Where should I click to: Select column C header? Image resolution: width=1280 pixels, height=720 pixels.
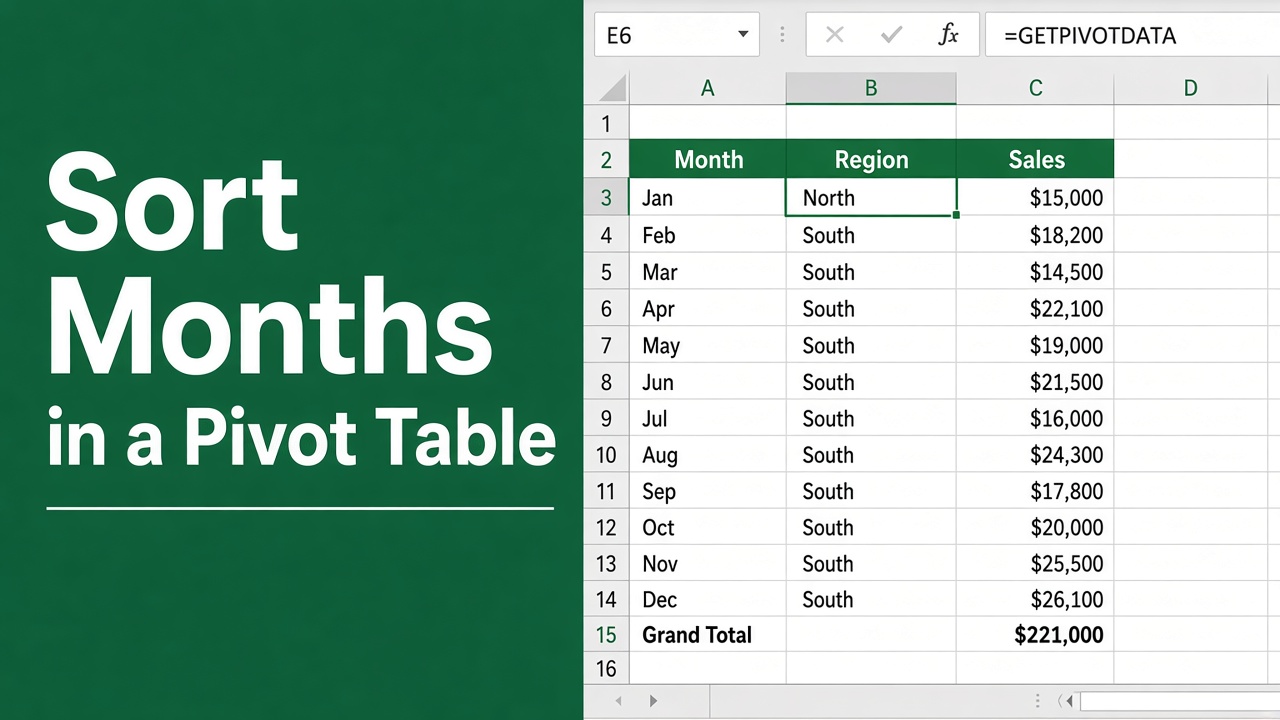click(1035, 88)
